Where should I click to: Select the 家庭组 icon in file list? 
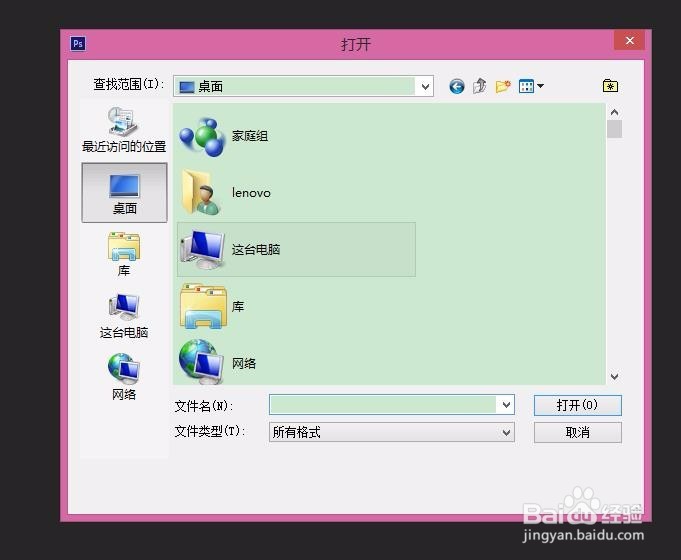tap(202, 136)
